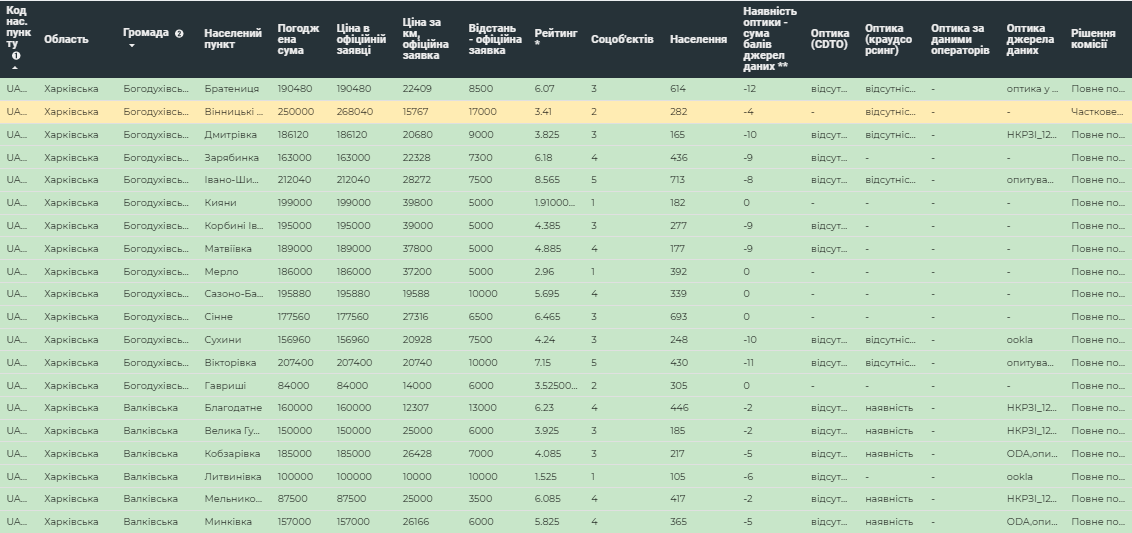The width and height of the screenshot is (1132, 533).
Task: Click the Рейтинг column header
Action: (x=554, y=39)
